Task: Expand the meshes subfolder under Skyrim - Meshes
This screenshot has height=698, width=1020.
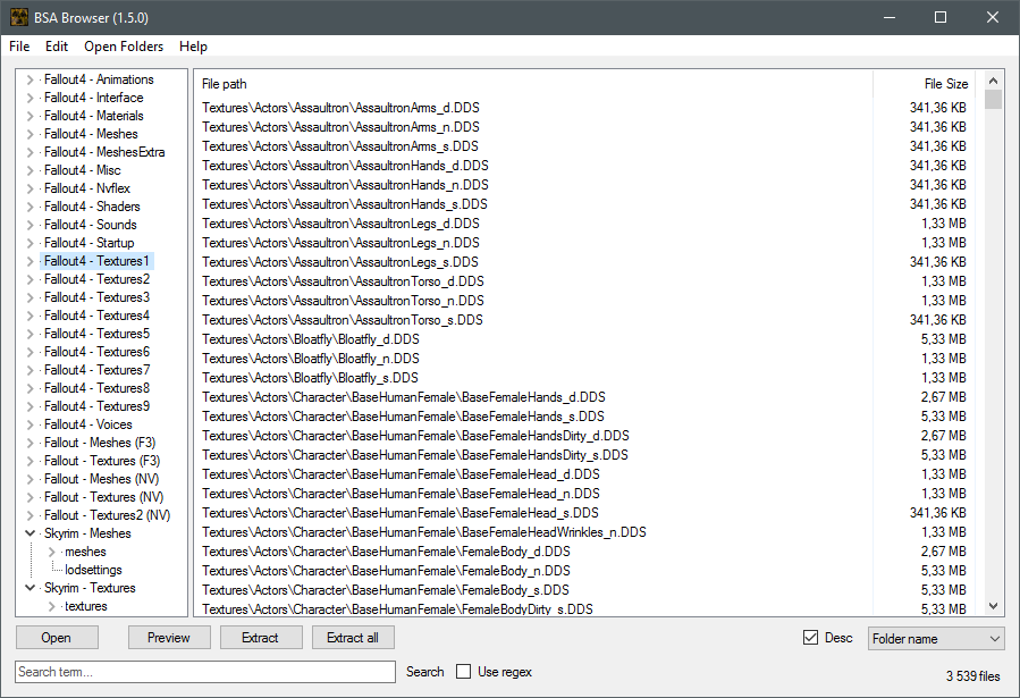Action: tap(51, 552)
